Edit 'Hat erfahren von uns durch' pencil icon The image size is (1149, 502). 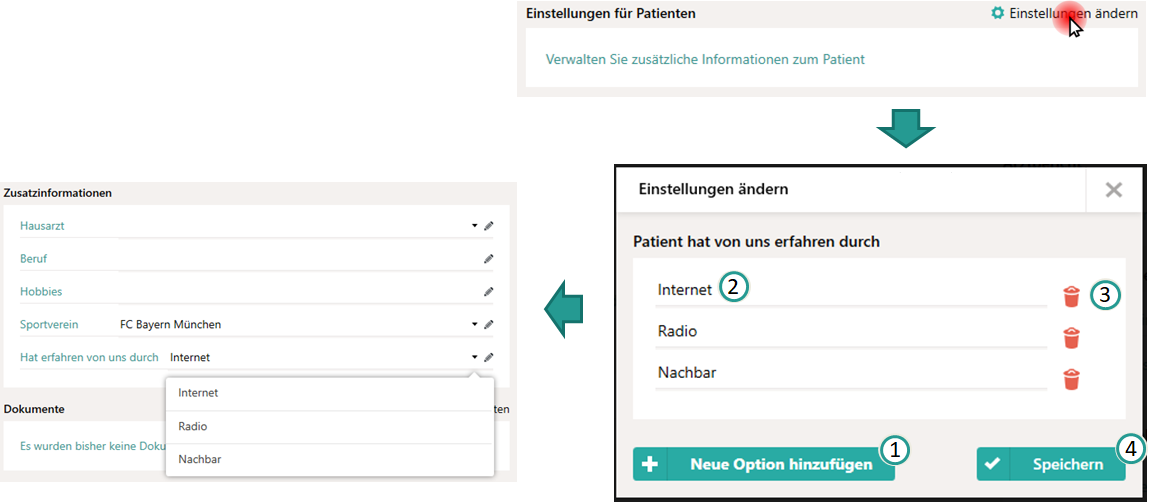click(x=489, y=357)
